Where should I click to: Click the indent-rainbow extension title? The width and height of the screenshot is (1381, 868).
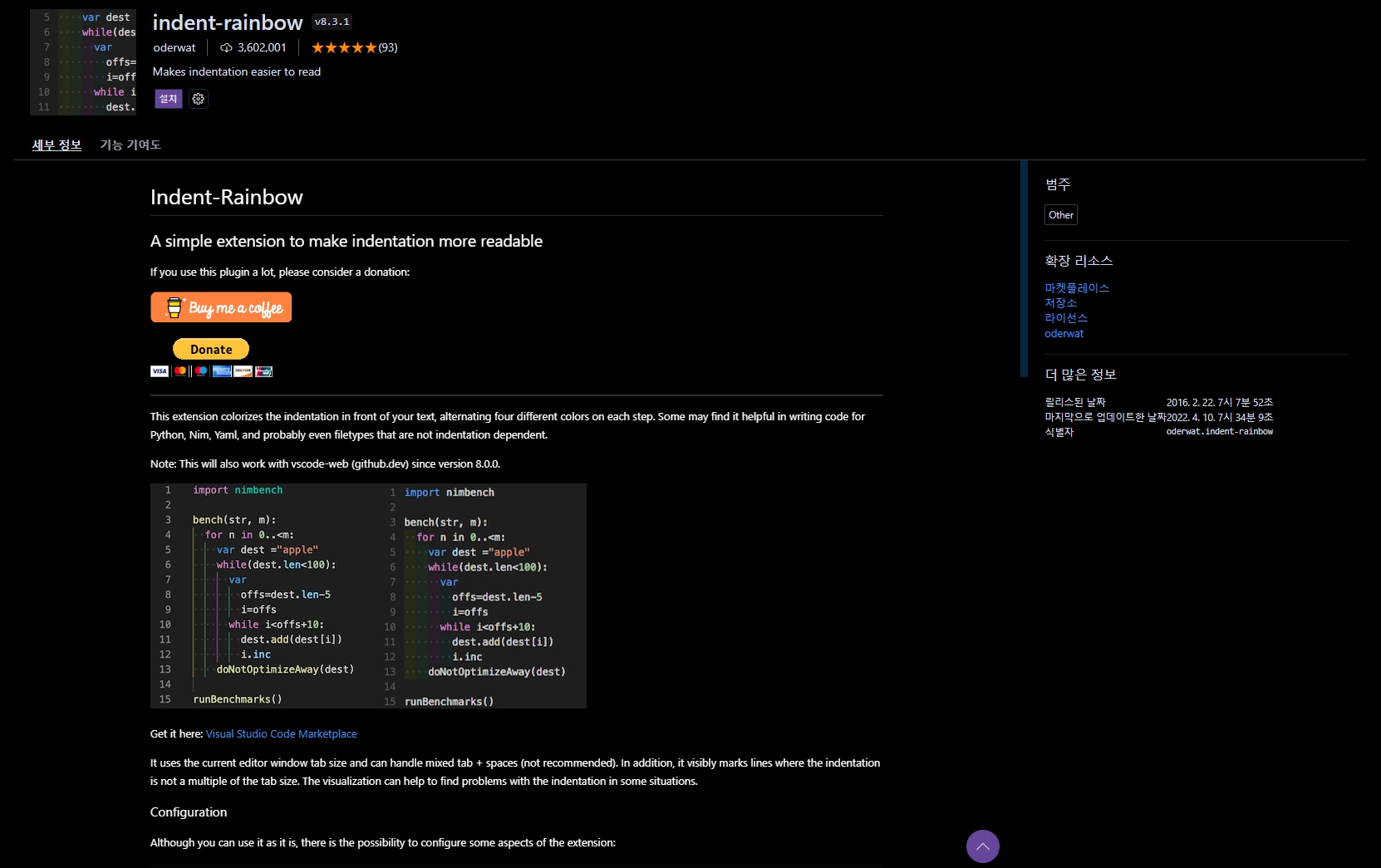(228, 22)
